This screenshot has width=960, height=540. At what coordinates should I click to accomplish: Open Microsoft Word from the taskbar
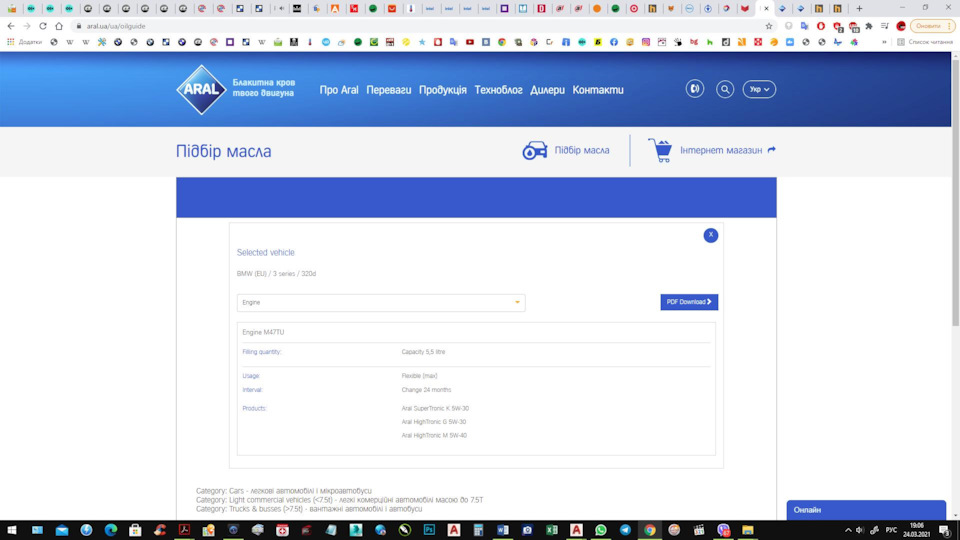(x=503, y=530)
